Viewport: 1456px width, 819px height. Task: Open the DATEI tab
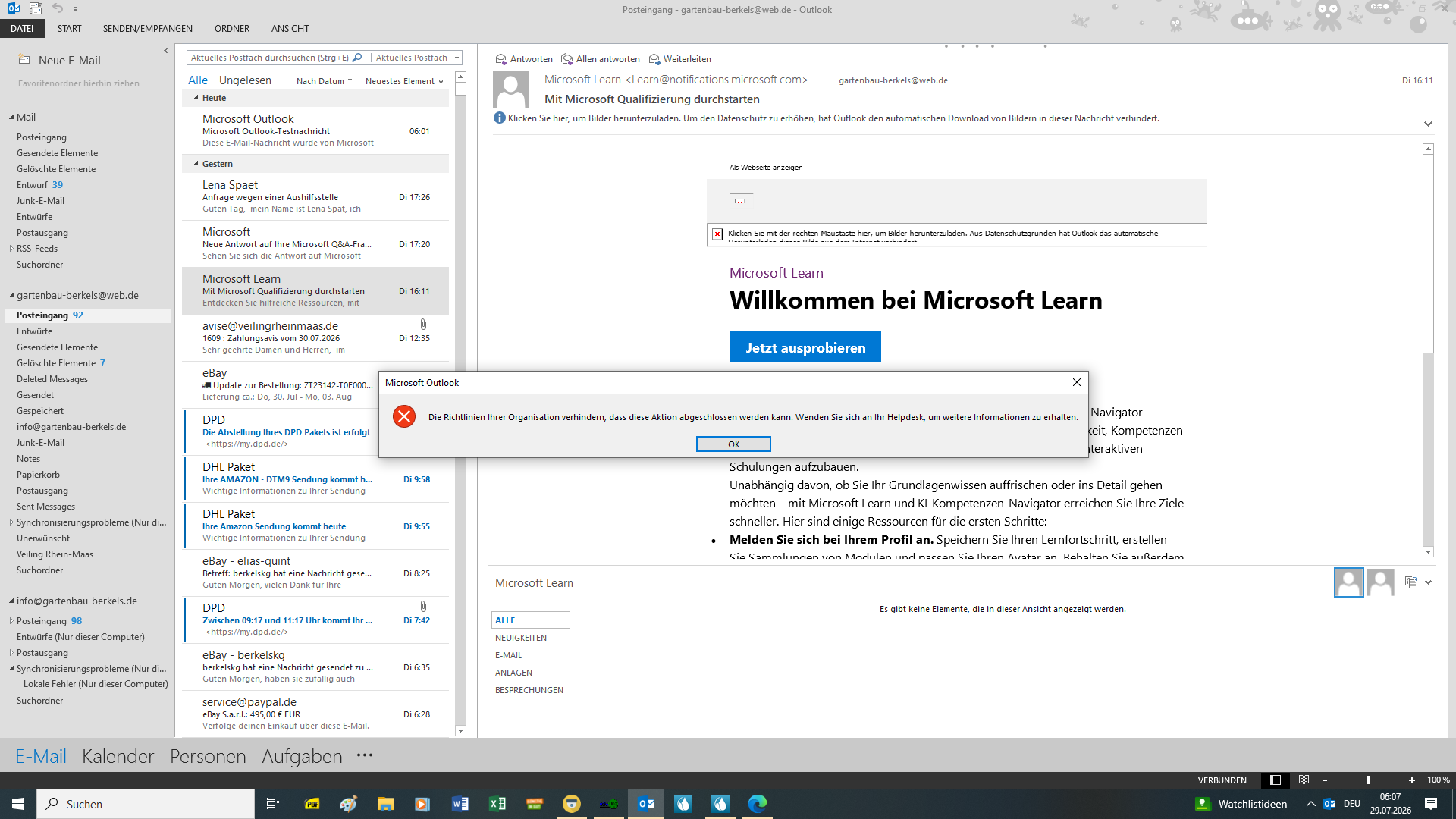pyautogui.click(x=22, y=29)
